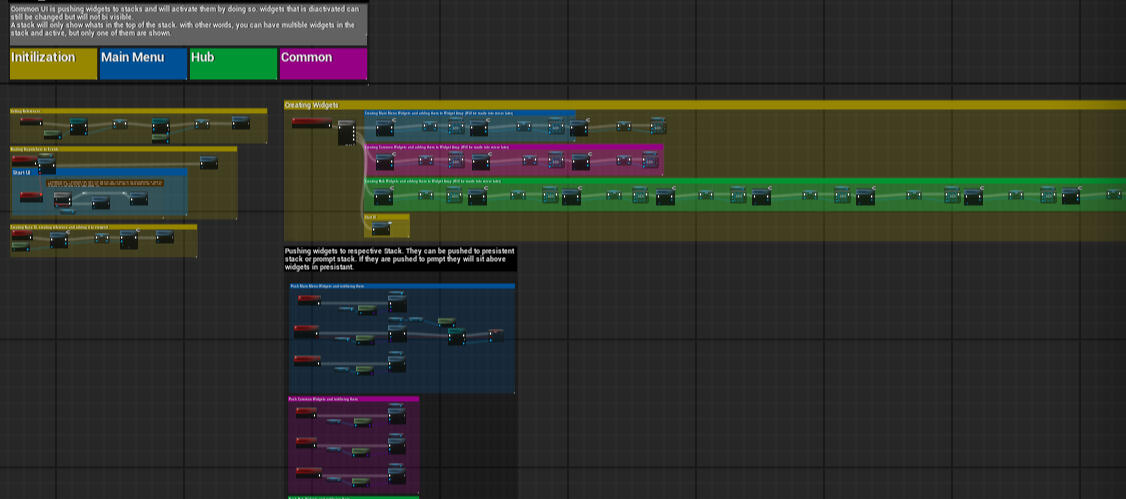Click the Push Main Menu Widgets comment header
The image size is (1126, 499).
402,286
